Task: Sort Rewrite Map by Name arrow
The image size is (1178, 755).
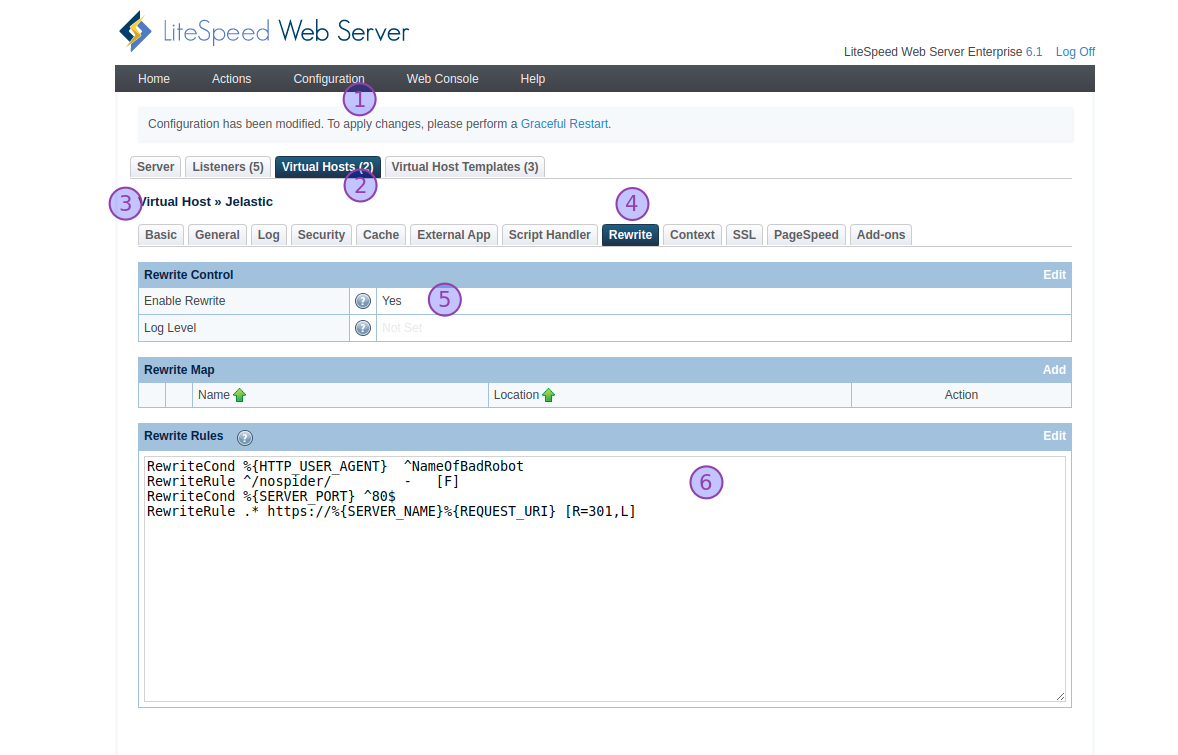Action: [240, 395]
